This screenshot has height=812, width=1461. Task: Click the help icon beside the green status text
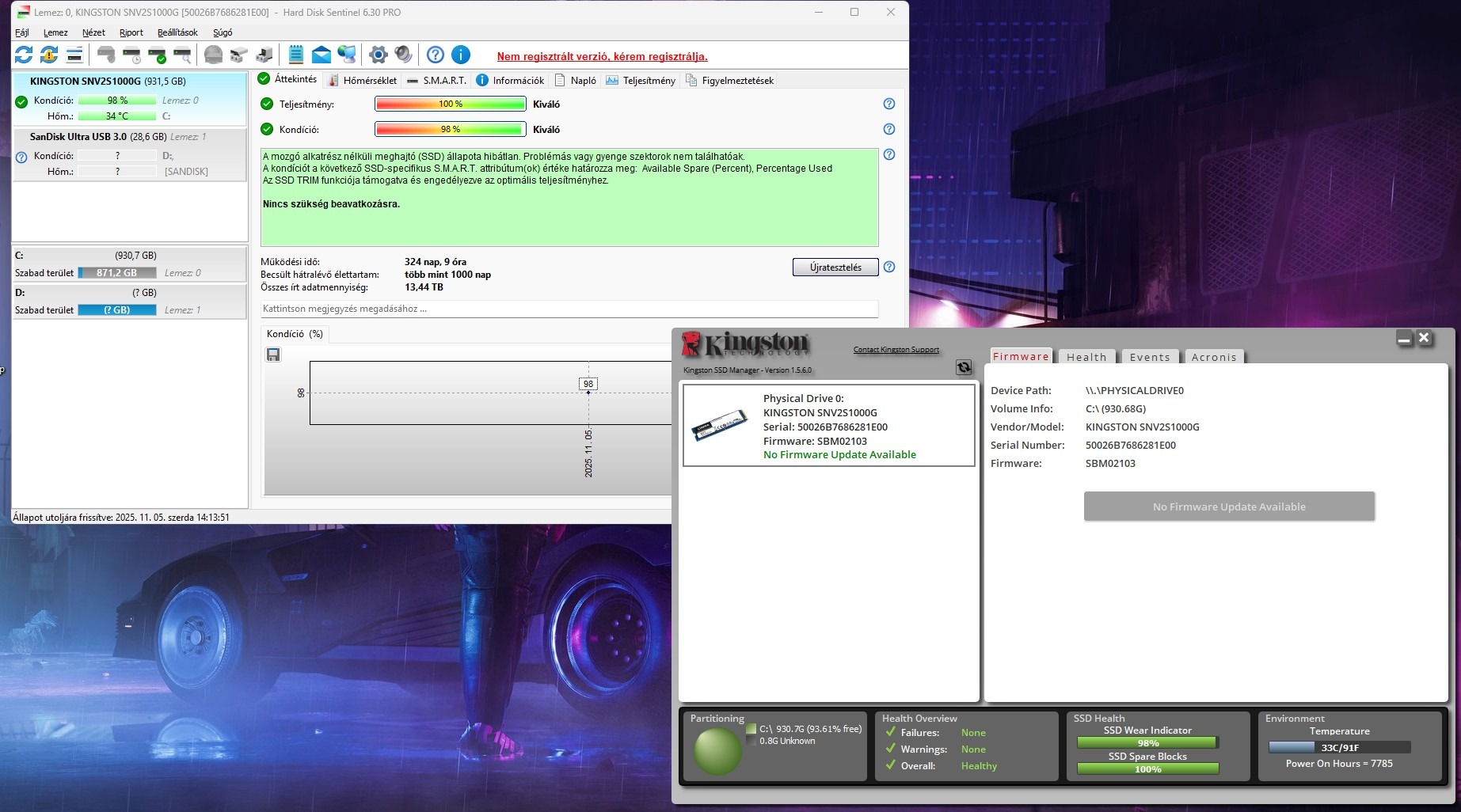pyautogui.click(x=889, y=154)
